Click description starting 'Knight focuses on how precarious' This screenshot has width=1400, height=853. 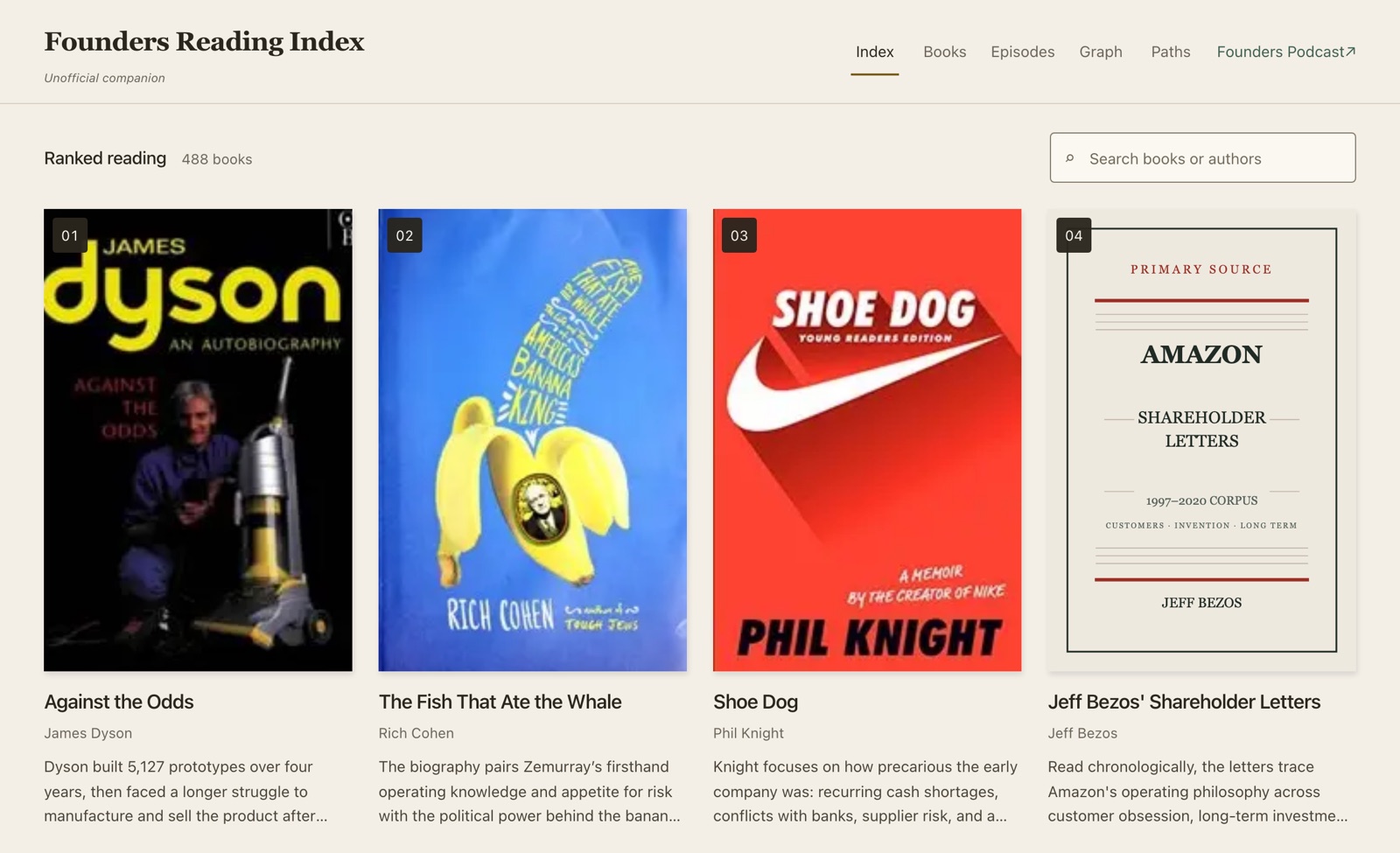coord(865,791)
